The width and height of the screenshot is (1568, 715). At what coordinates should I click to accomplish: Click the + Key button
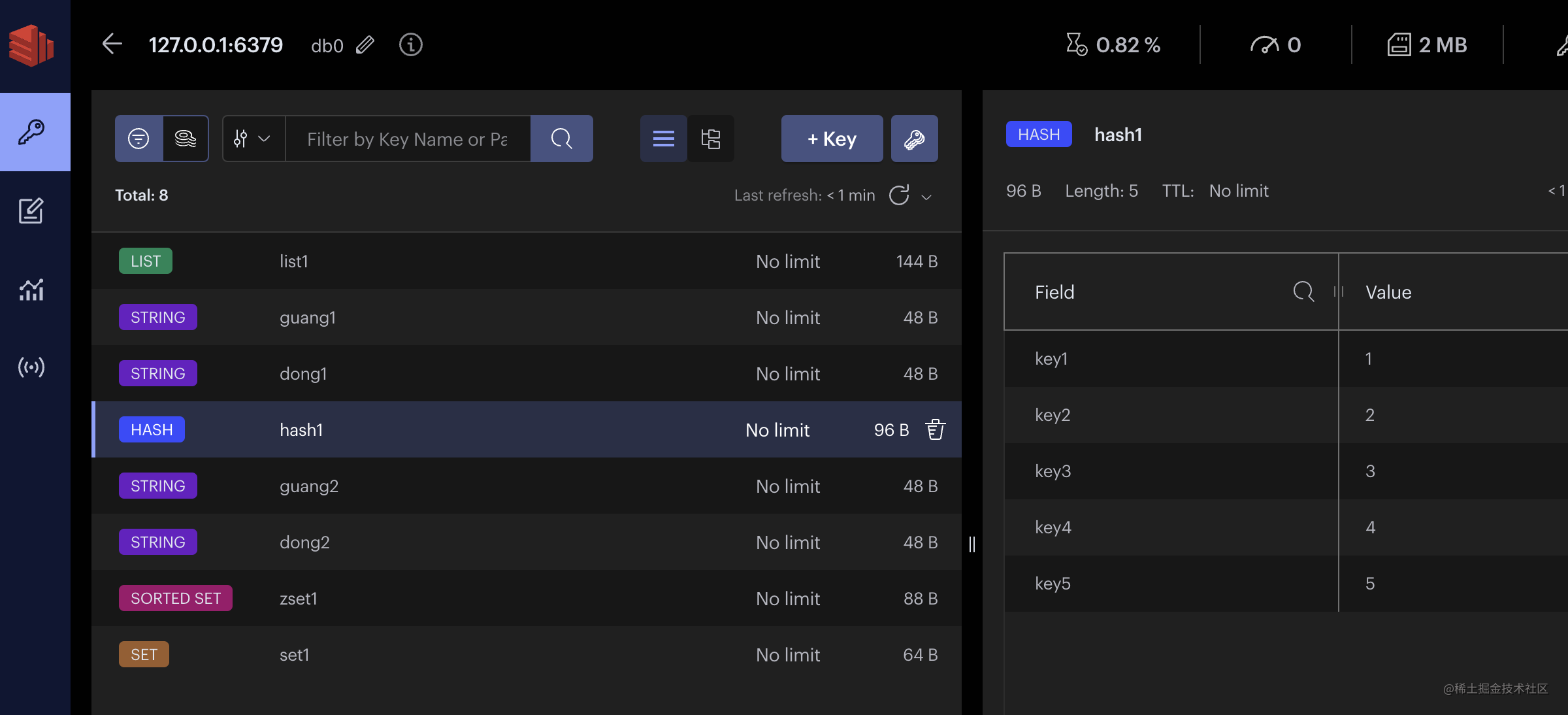point(832,139)
